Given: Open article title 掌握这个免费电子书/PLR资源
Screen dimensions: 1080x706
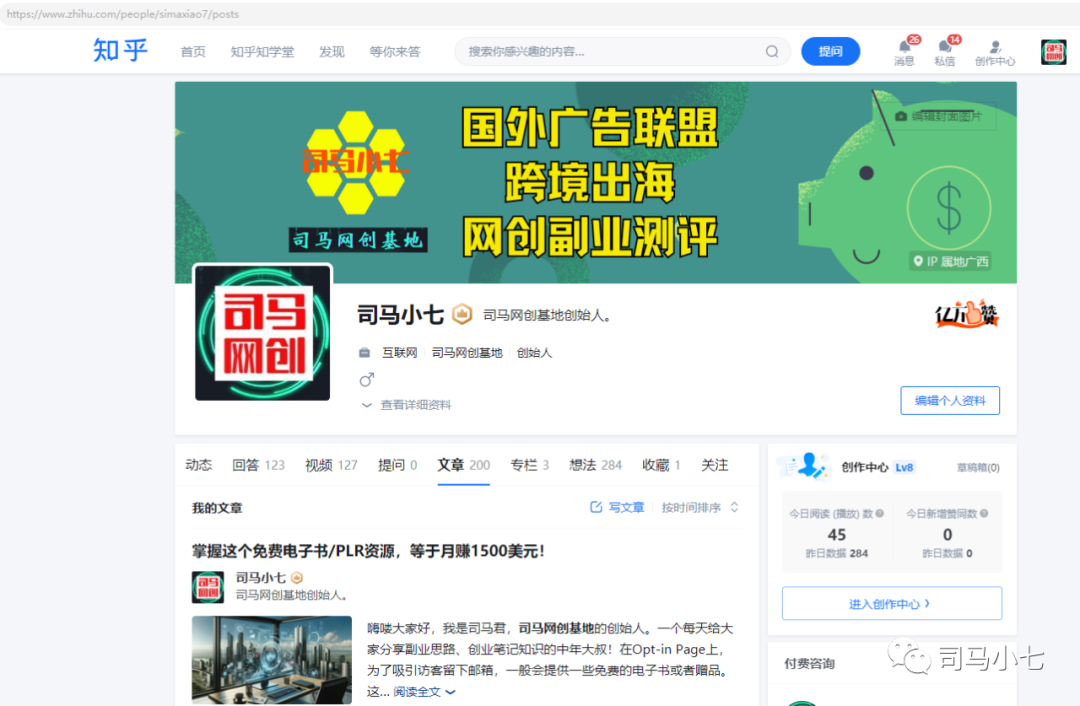Looking at the screenshot, I should pos(368,551).
